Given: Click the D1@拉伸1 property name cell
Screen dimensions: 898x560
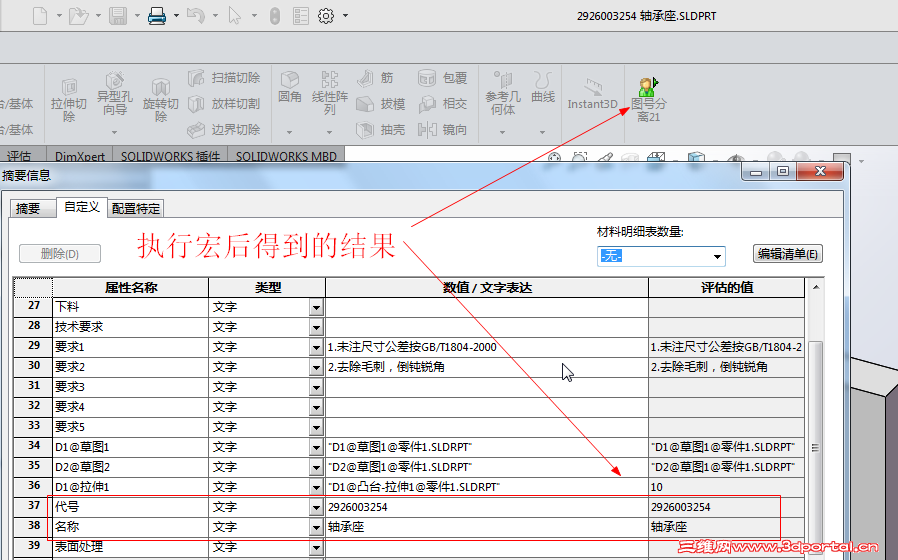Looking at the screenshot, I should click(x=131, y=487).
